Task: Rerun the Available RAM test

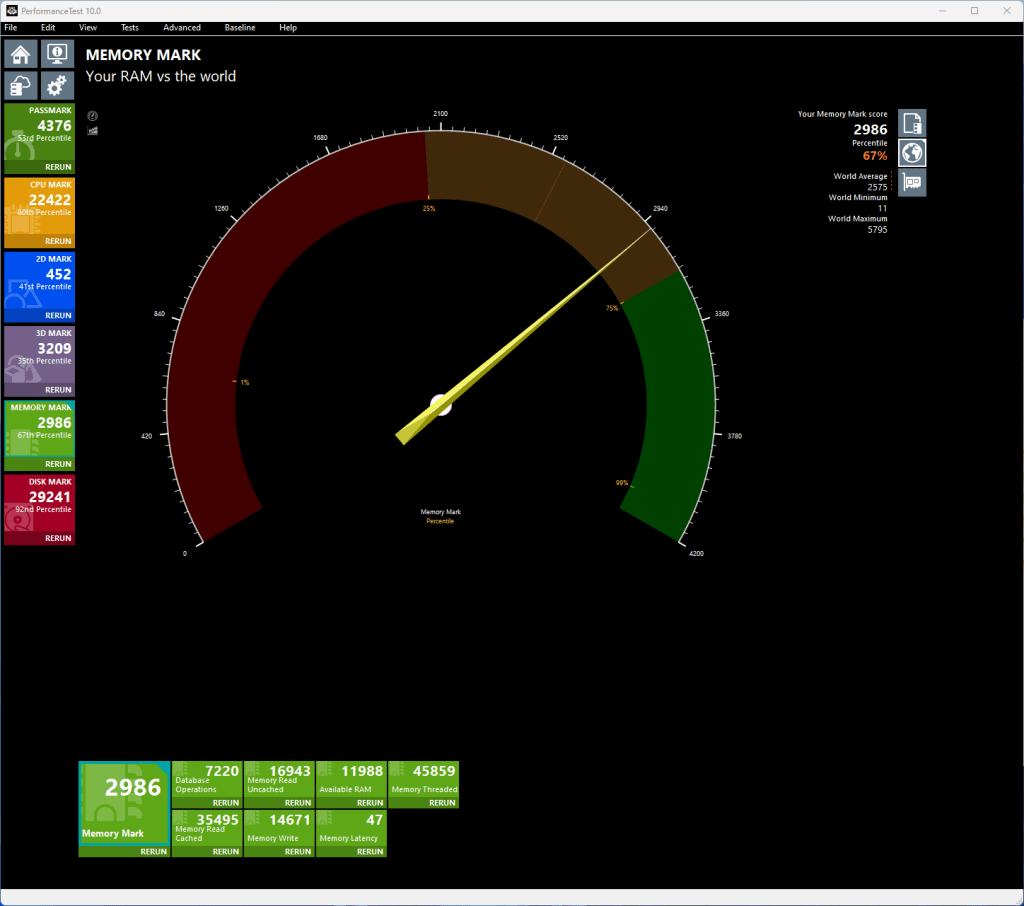Action: (370, 803)
